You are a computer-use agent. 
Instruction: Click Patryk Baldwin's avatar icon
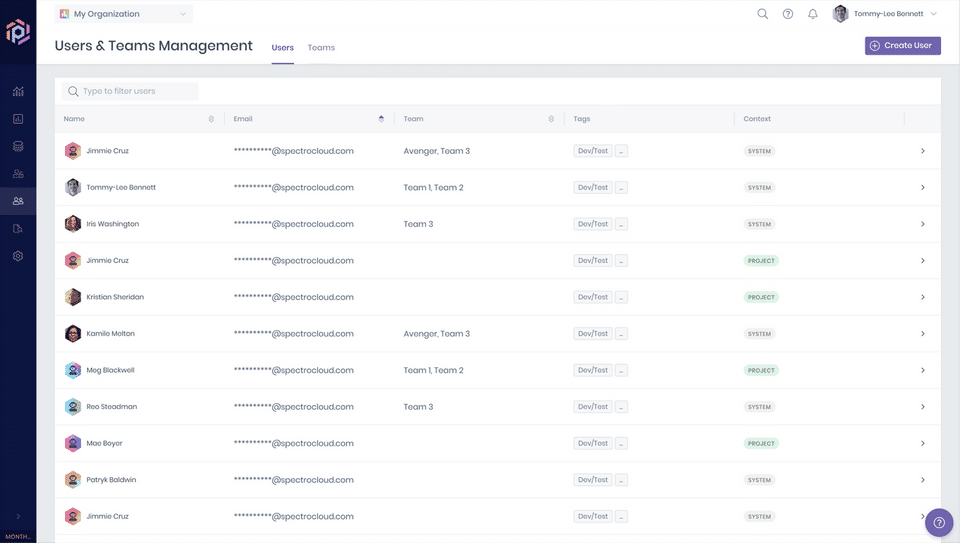73,480
